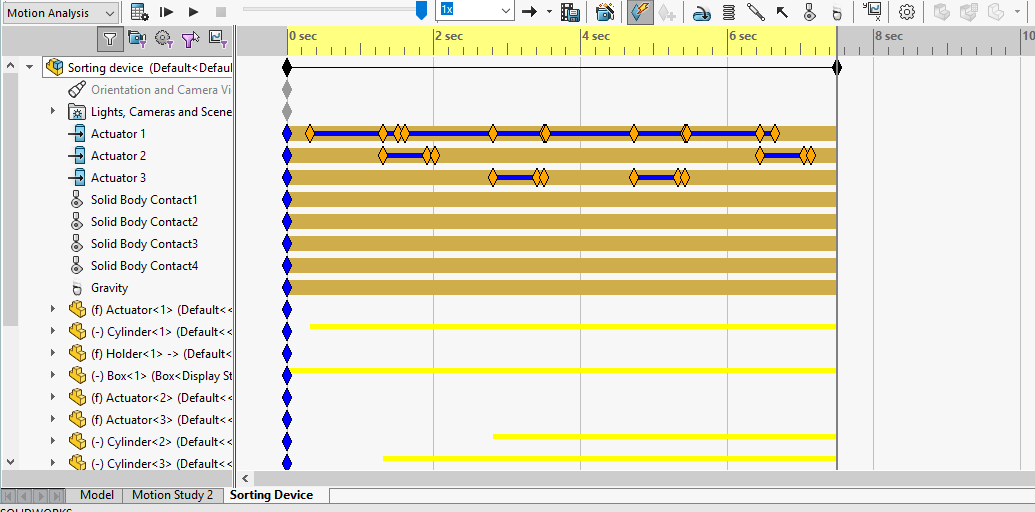Launch the Animation Wizard
The width and height of the screenshot is (1035, 512).
point(605,11)
